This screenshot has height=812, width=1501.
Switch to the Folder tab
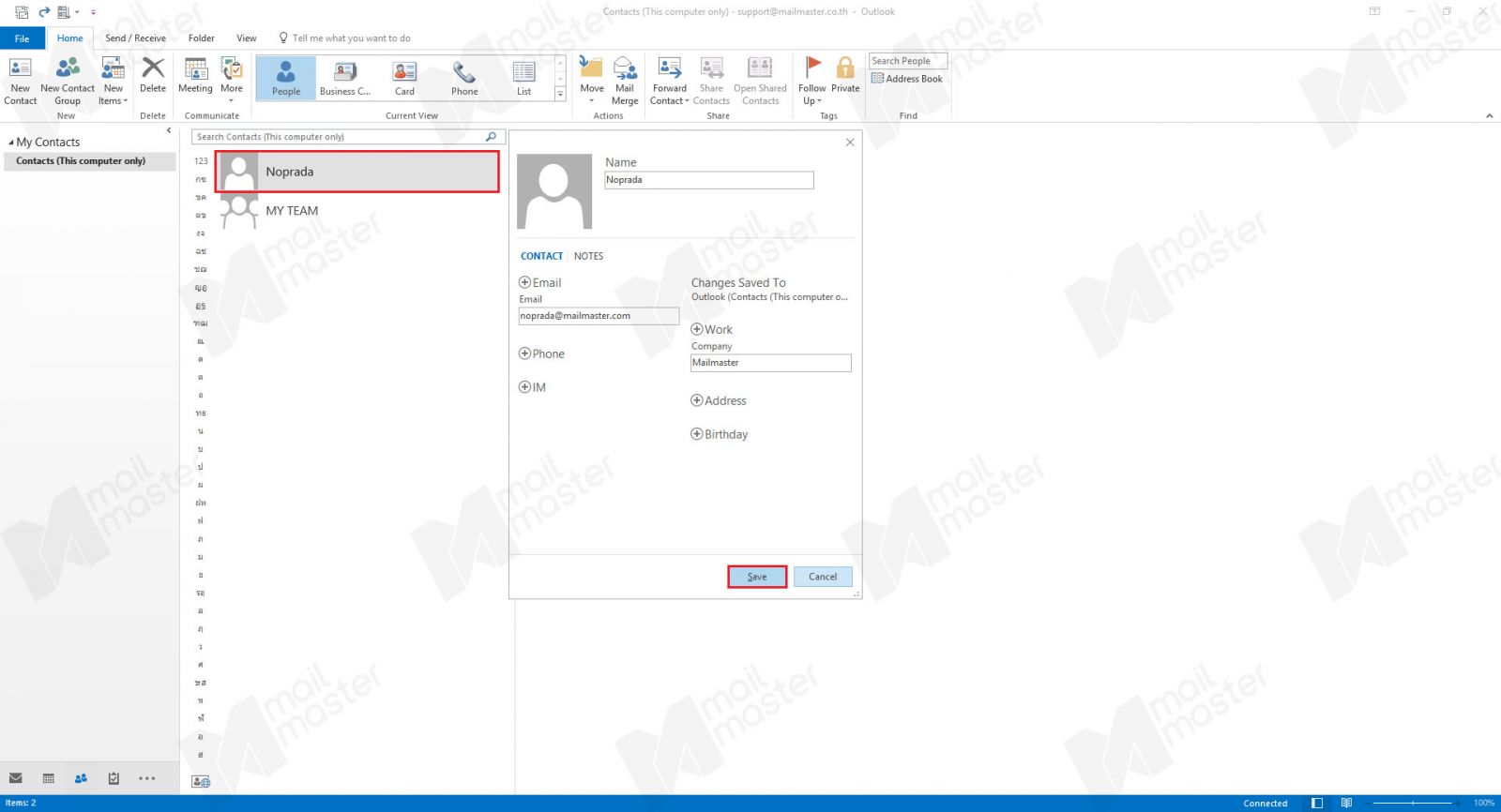201,38
